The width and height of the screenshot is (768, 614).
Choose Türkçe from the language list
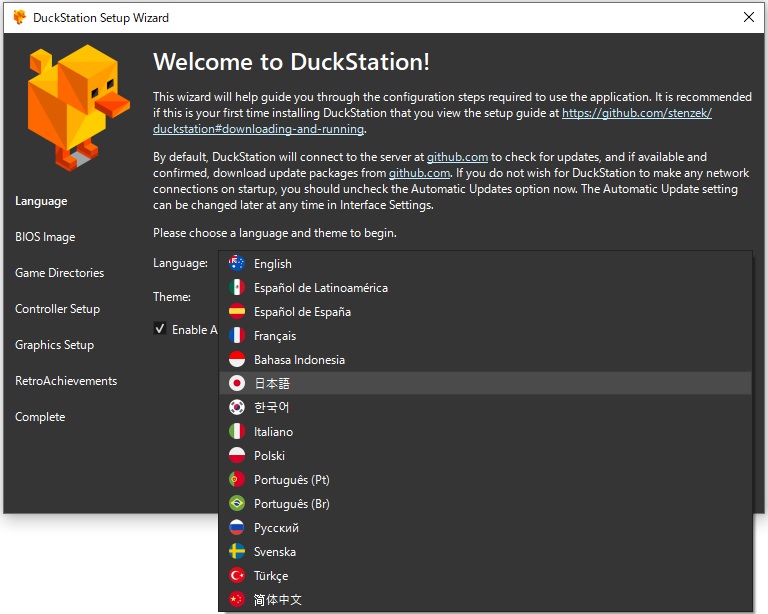point(485,575)
